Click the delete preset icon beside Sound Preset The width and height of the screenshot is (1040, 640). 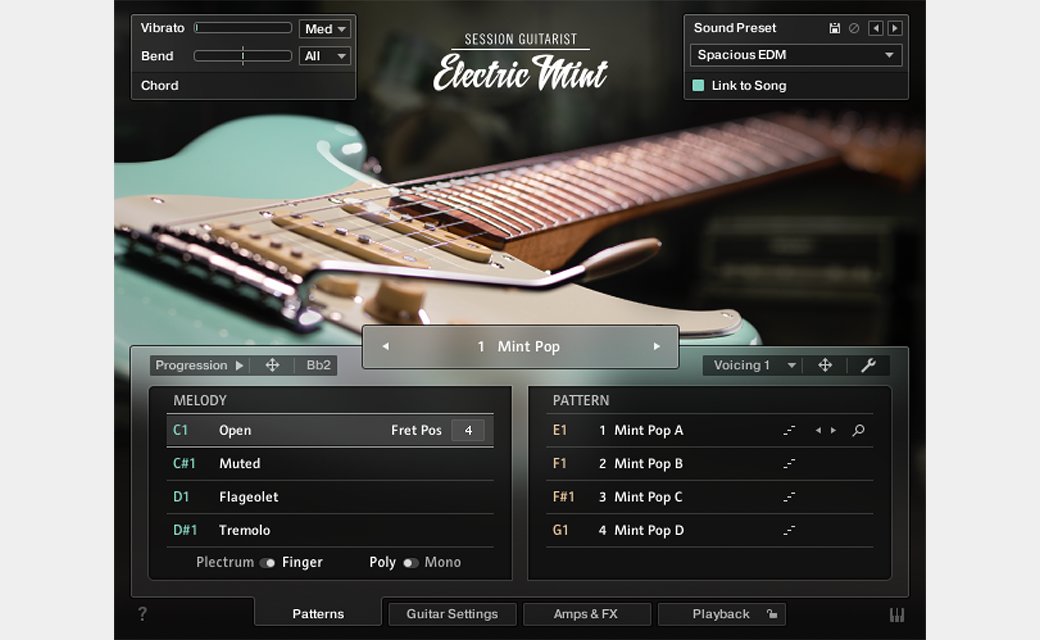[x=854, y=28]
